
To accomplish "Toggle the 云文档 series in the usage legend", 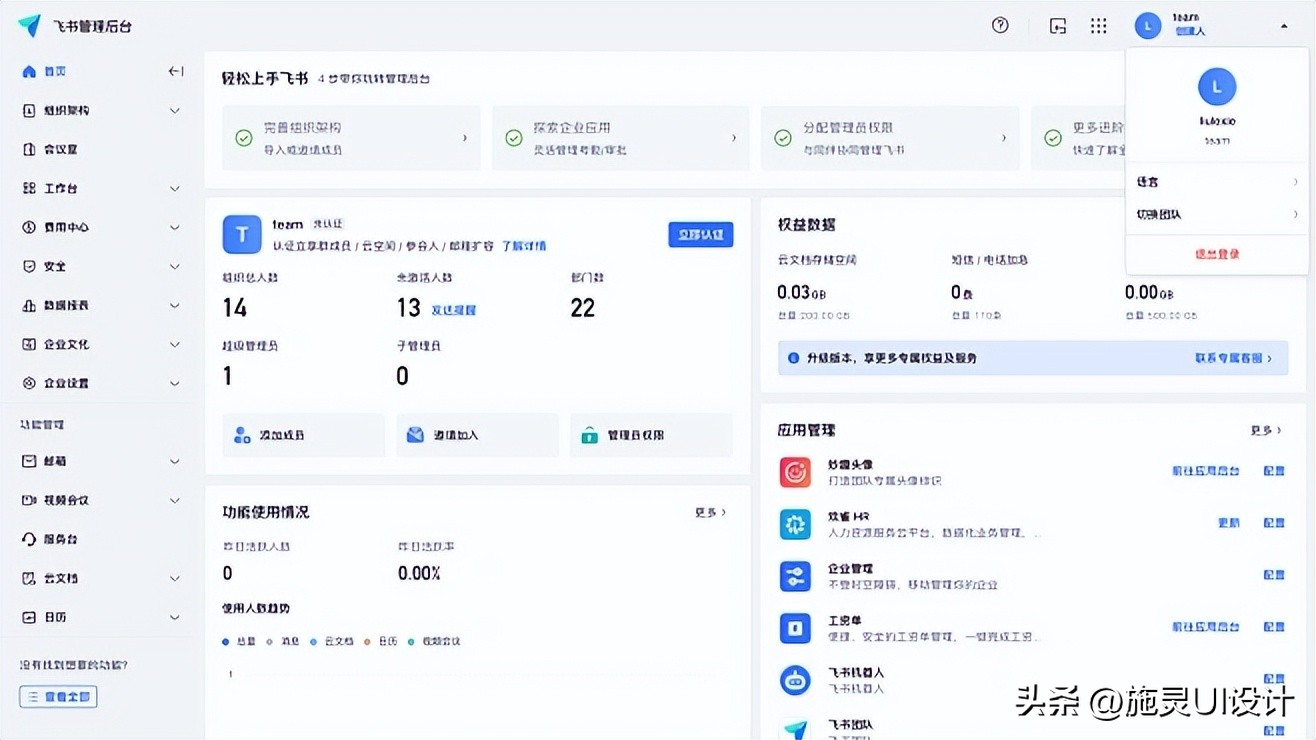I will 333,642.
